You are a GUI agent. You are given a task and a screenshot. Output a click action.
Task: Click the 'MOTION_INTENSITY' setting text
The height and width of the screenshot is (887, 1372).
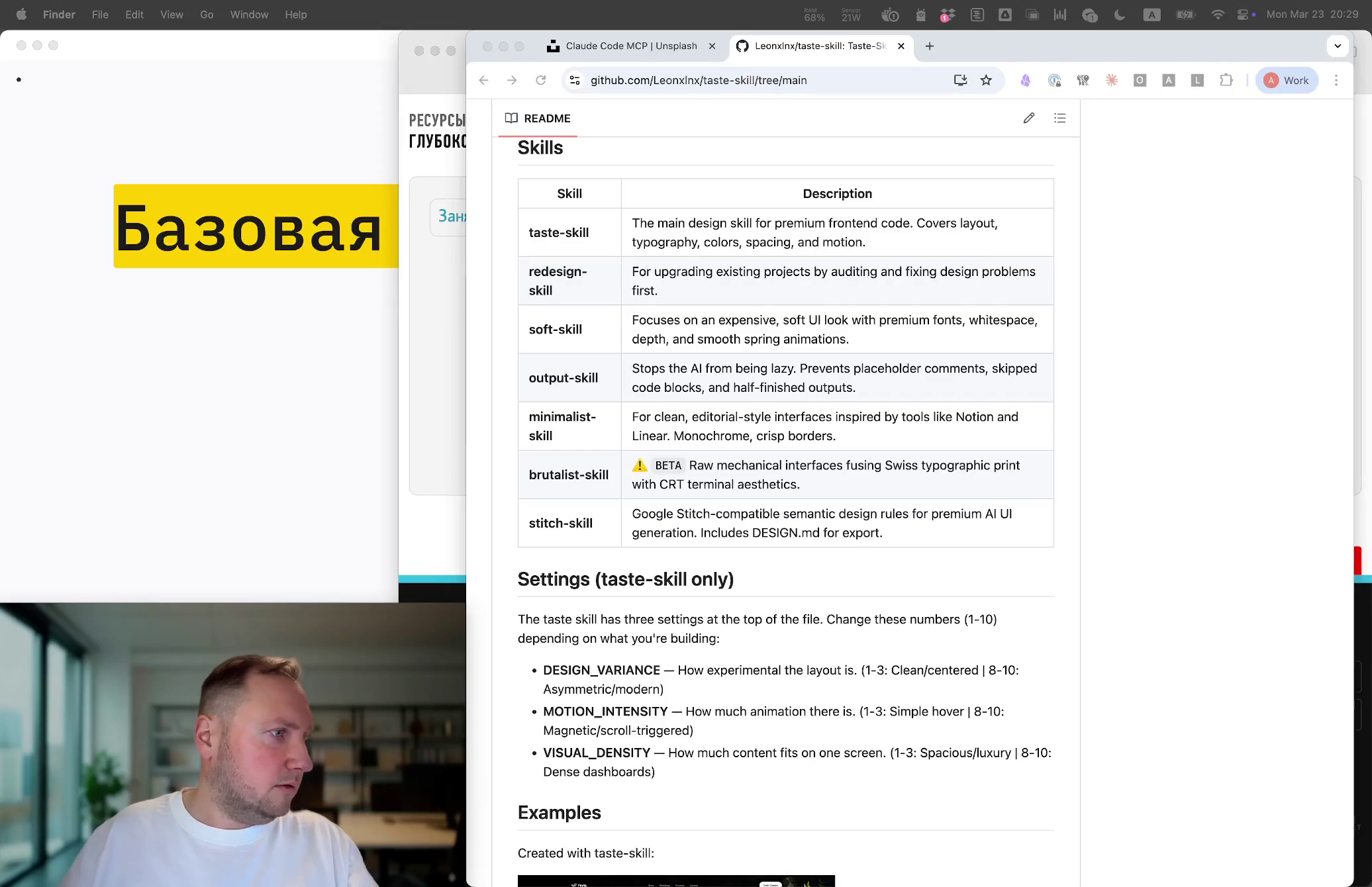[605, 712]
